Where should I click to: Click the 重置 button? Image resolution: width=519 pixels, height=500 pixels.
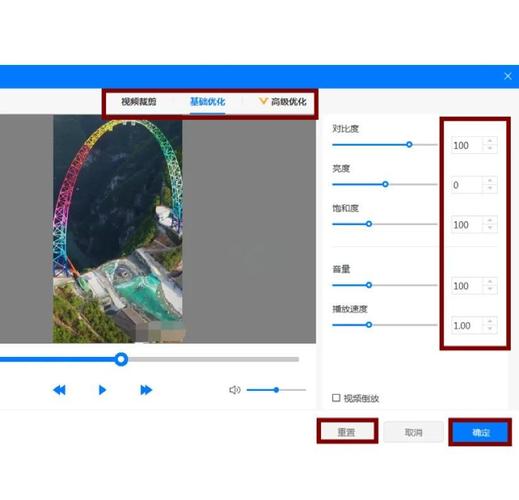tap(347, 432)
